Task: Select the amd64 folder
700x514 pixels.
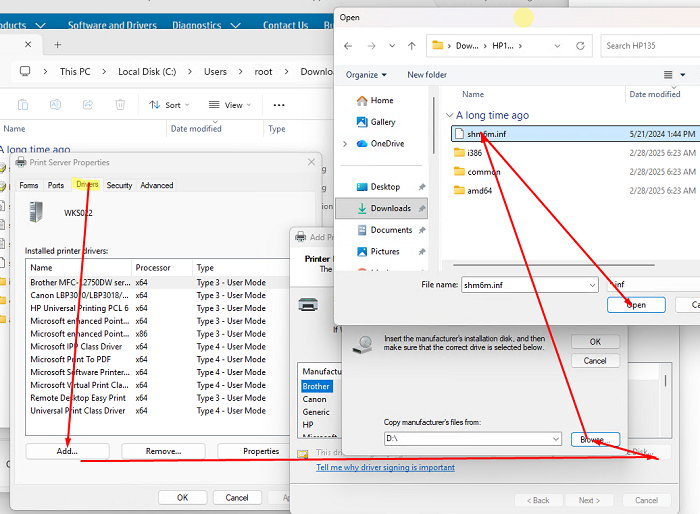Action: coord(473,191)
